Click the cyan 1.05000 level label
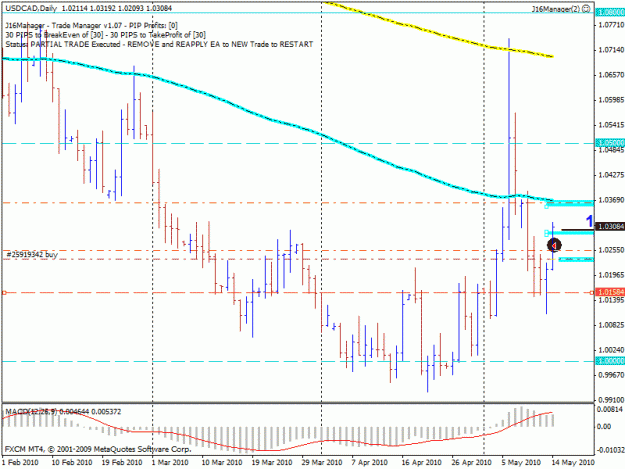Image resolution: width=625 pixels, height=469 pixels. 610,143
